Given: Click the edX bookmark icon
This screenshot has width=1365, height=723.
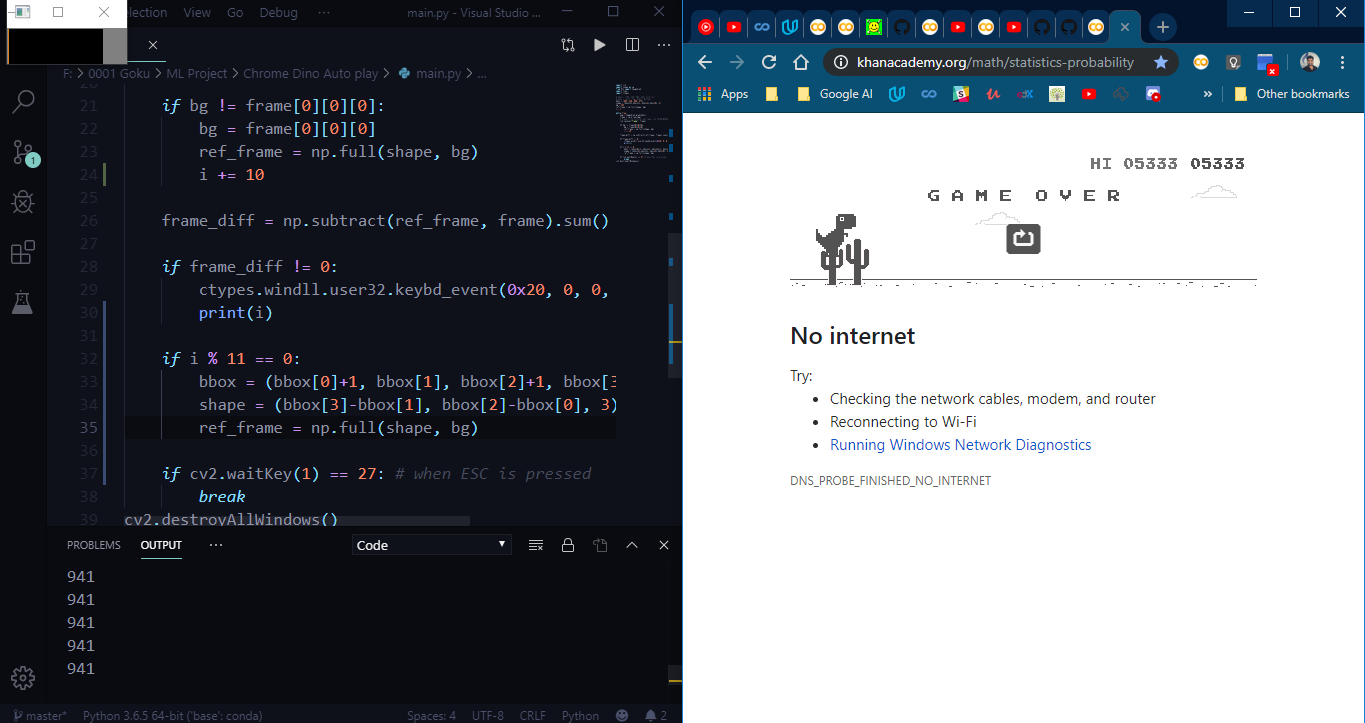Looking at the screenshot, I should pyautogui.click(x=1025, y=94).
